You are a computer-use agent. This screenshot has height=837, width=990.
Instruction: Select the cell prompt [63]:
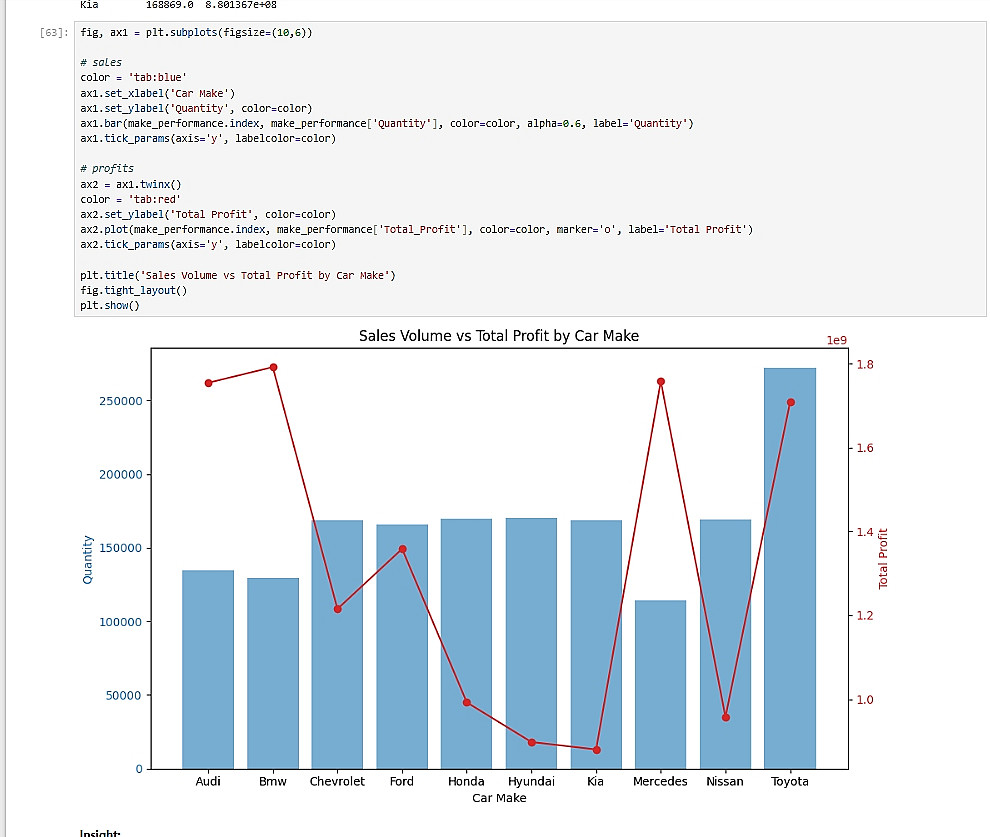click(54, 32)
